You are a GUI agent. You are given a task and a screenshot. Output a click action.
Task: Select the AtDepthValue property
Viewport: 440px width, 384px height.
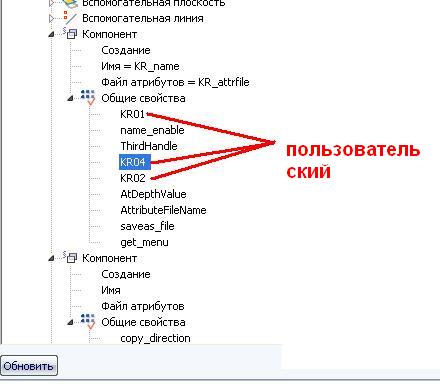(153, 194)
